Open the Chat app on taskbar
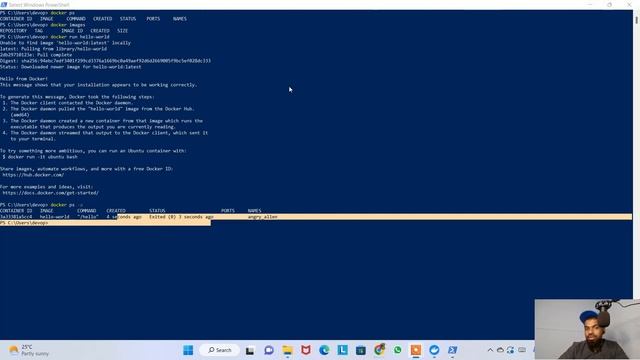Viewport: 640px width, 360px height. click(x=269, y=350)
